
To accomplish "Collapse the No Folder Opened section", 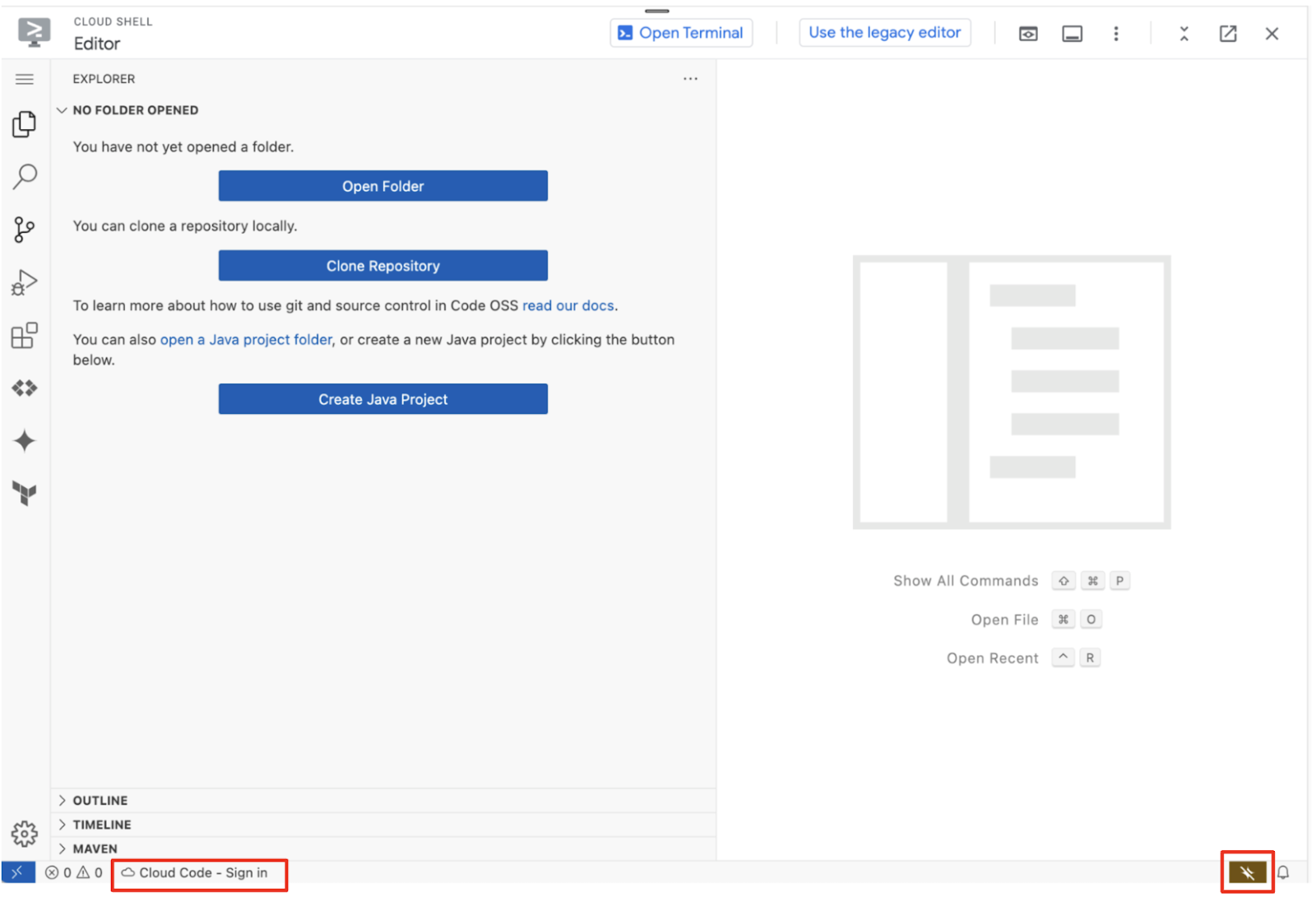I will pyautogui.click(x=63, y=109).
